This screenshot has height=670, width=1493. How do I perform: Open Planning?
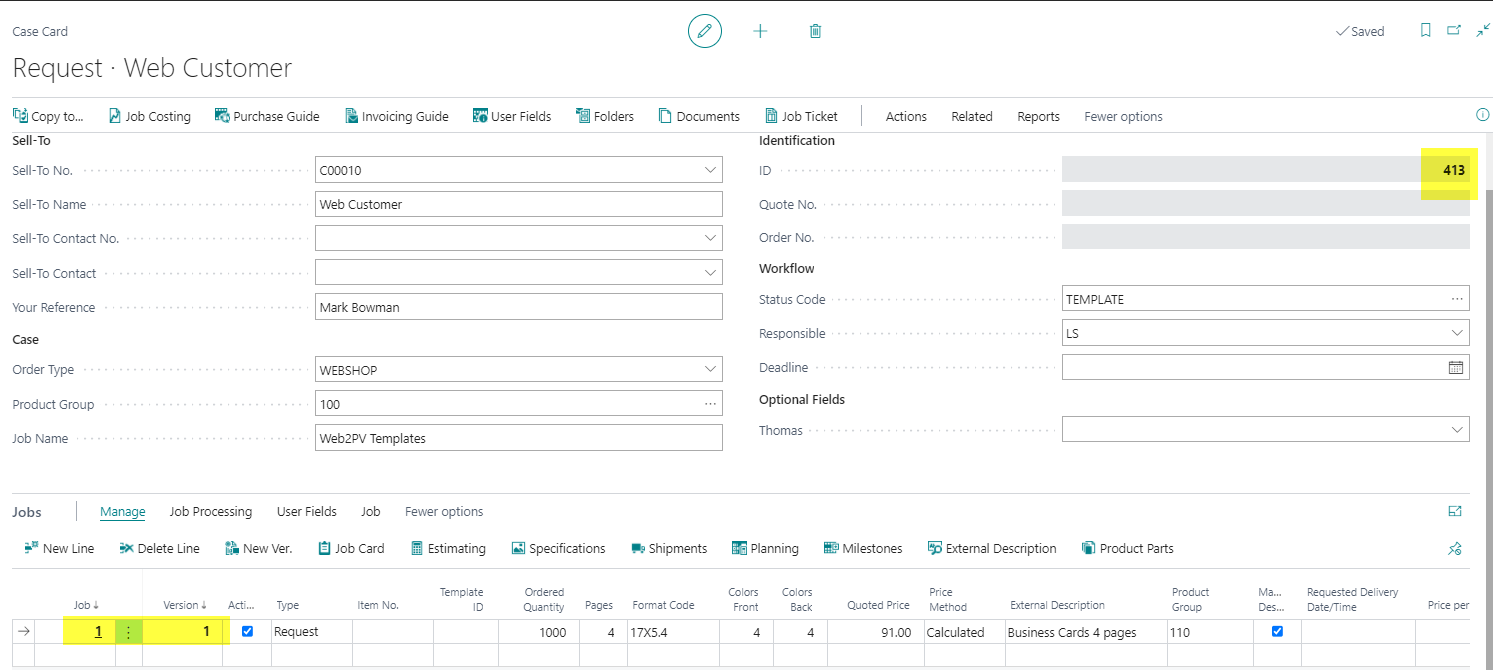pos(765,548)
